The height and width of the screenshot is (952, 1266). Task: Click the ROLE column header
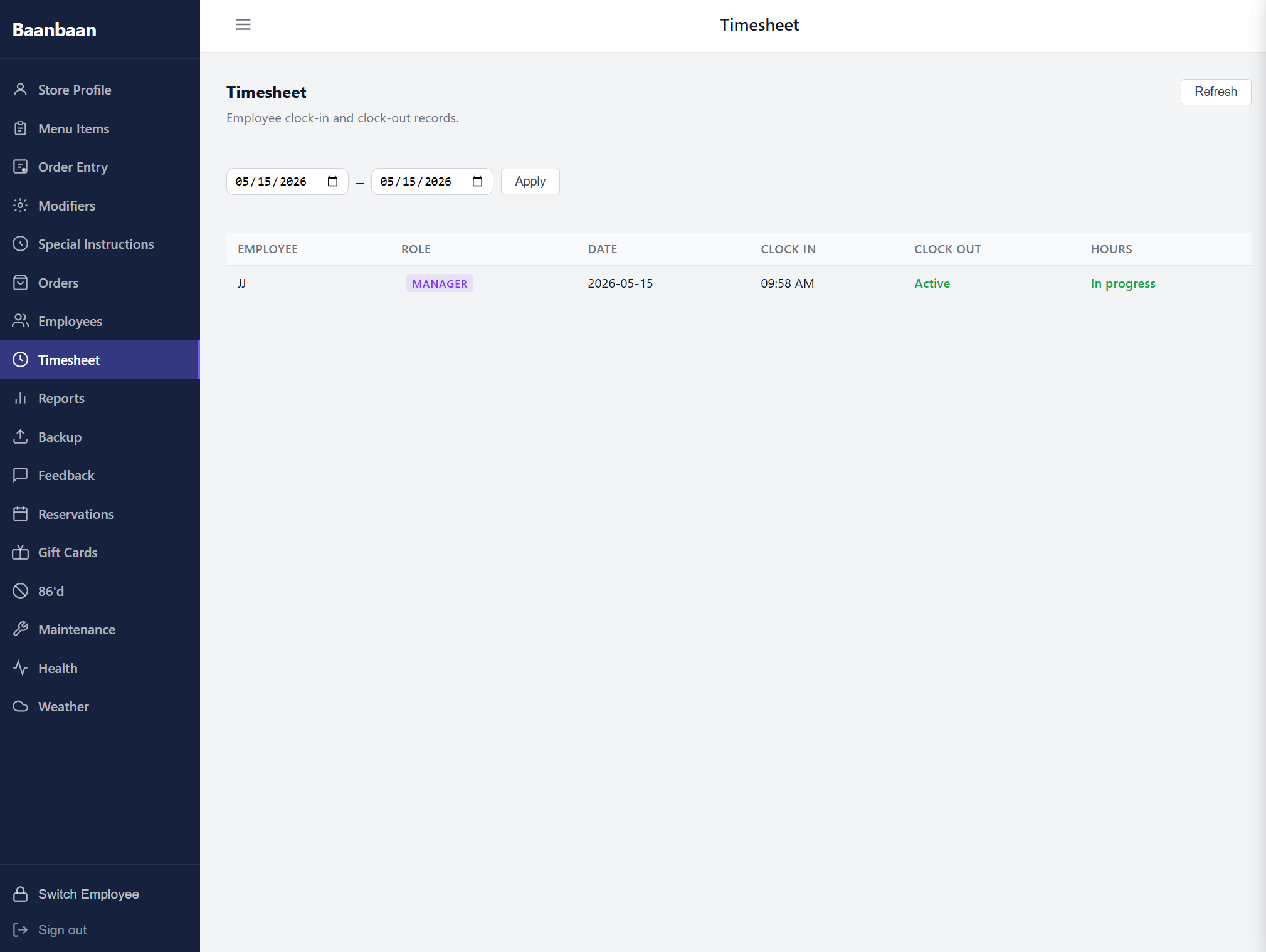point(416,249)
